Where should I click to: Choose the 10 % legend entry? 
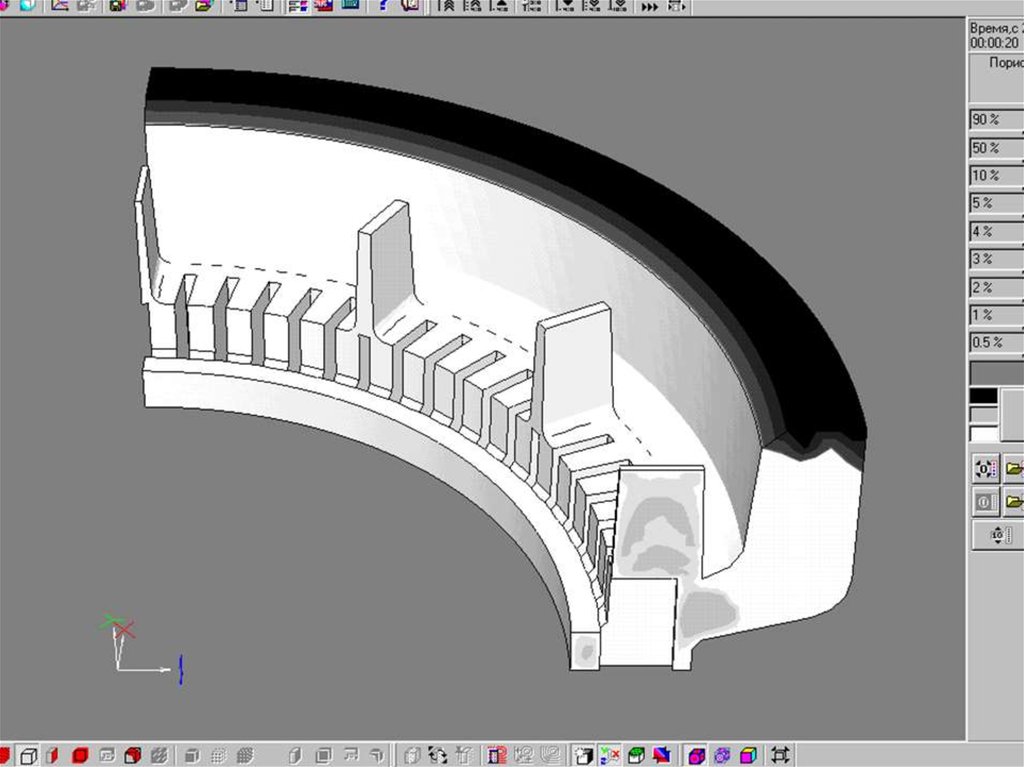click(x=995, y=176)
